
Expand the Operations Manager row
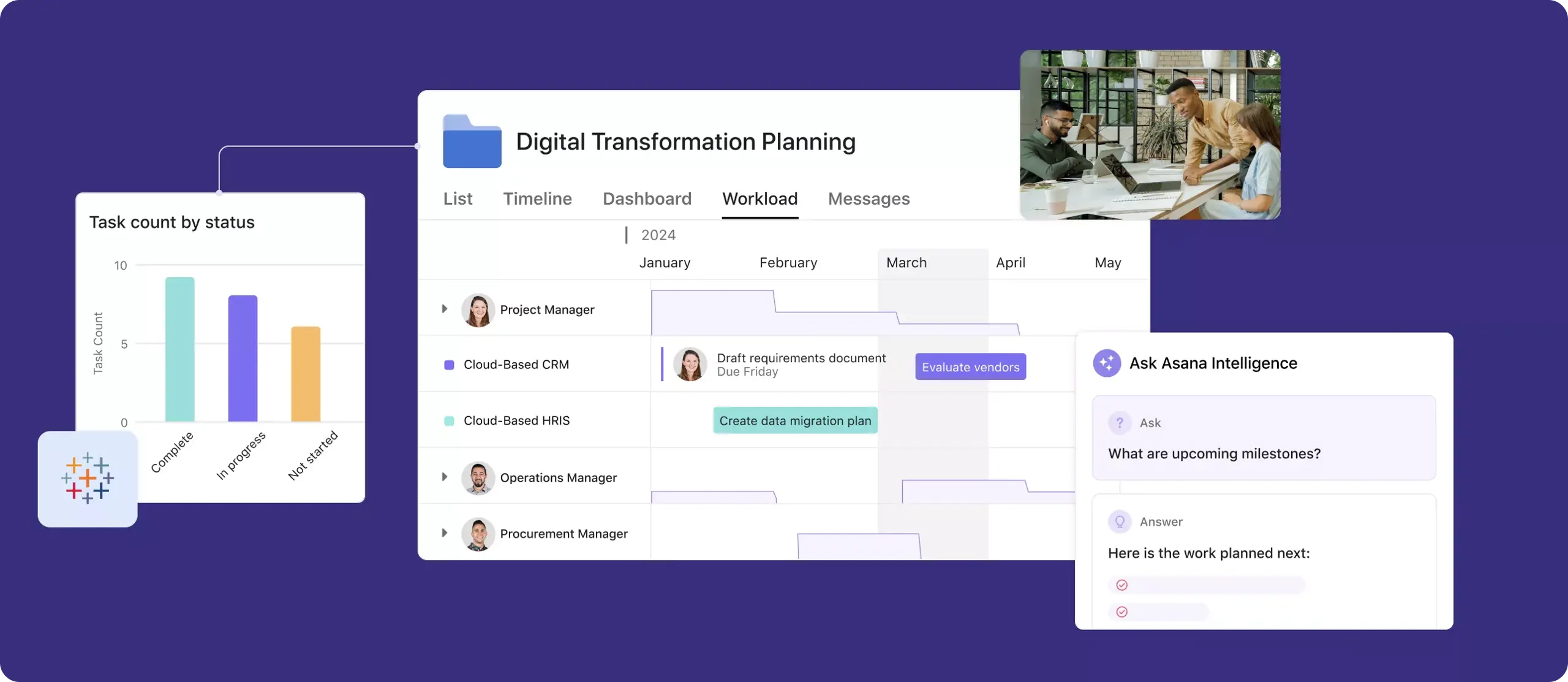(446, 477)
